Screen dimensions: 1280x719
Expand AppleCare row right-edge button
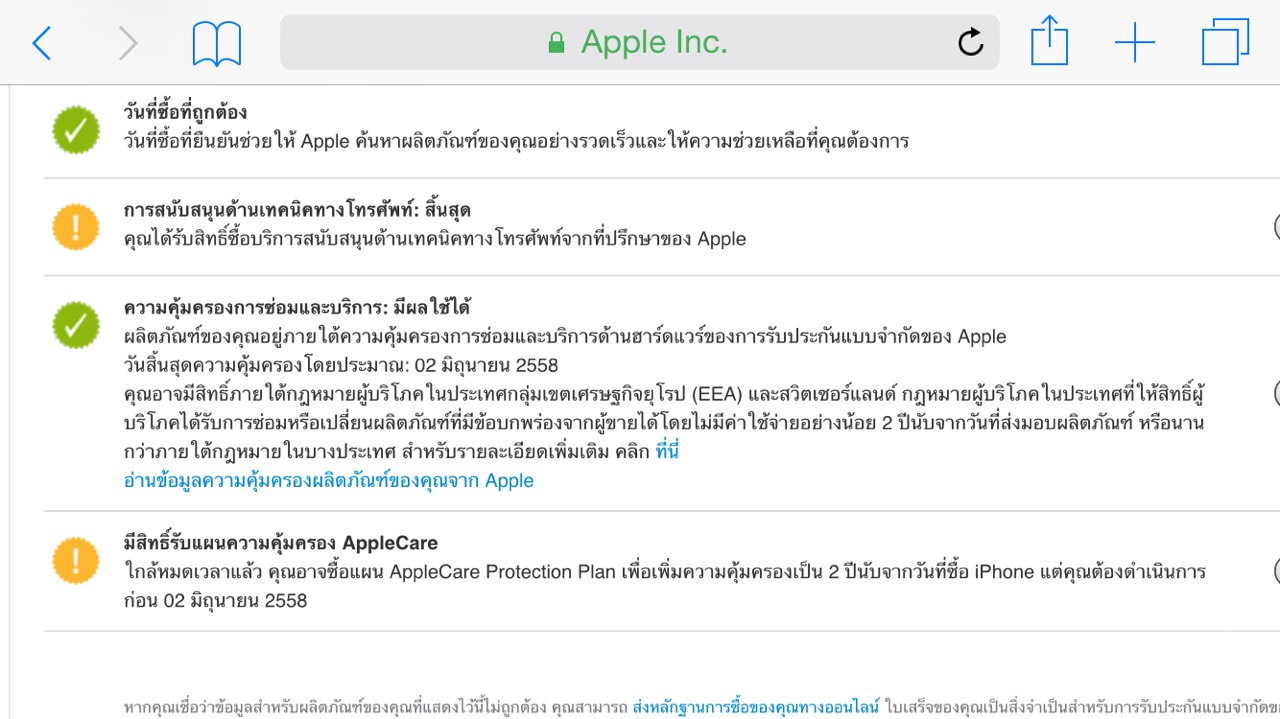click(x=1277, y=571)
